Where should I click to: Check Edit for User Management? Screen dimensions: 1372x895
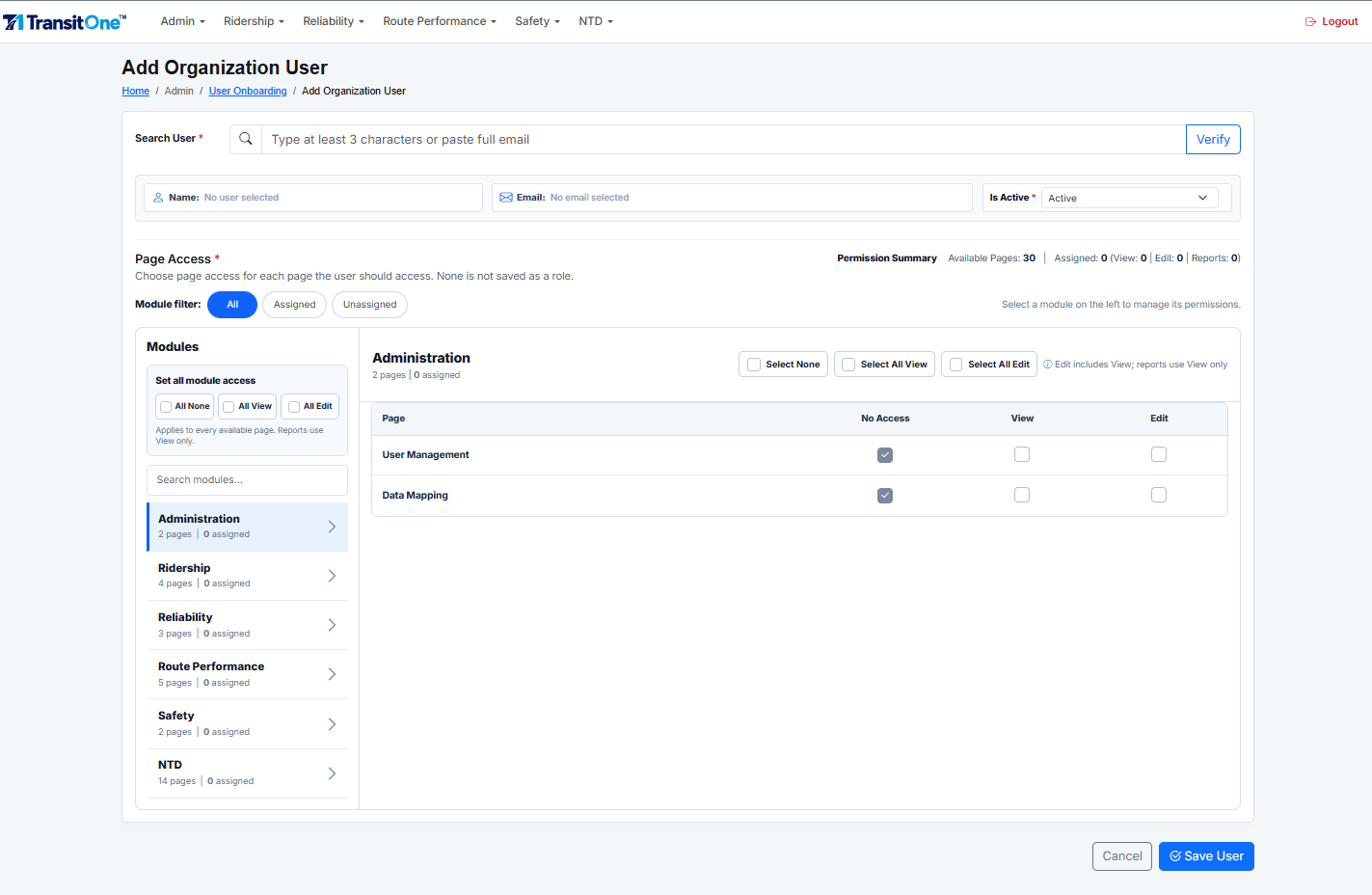pyautogui.click(x=1159, y=454)
